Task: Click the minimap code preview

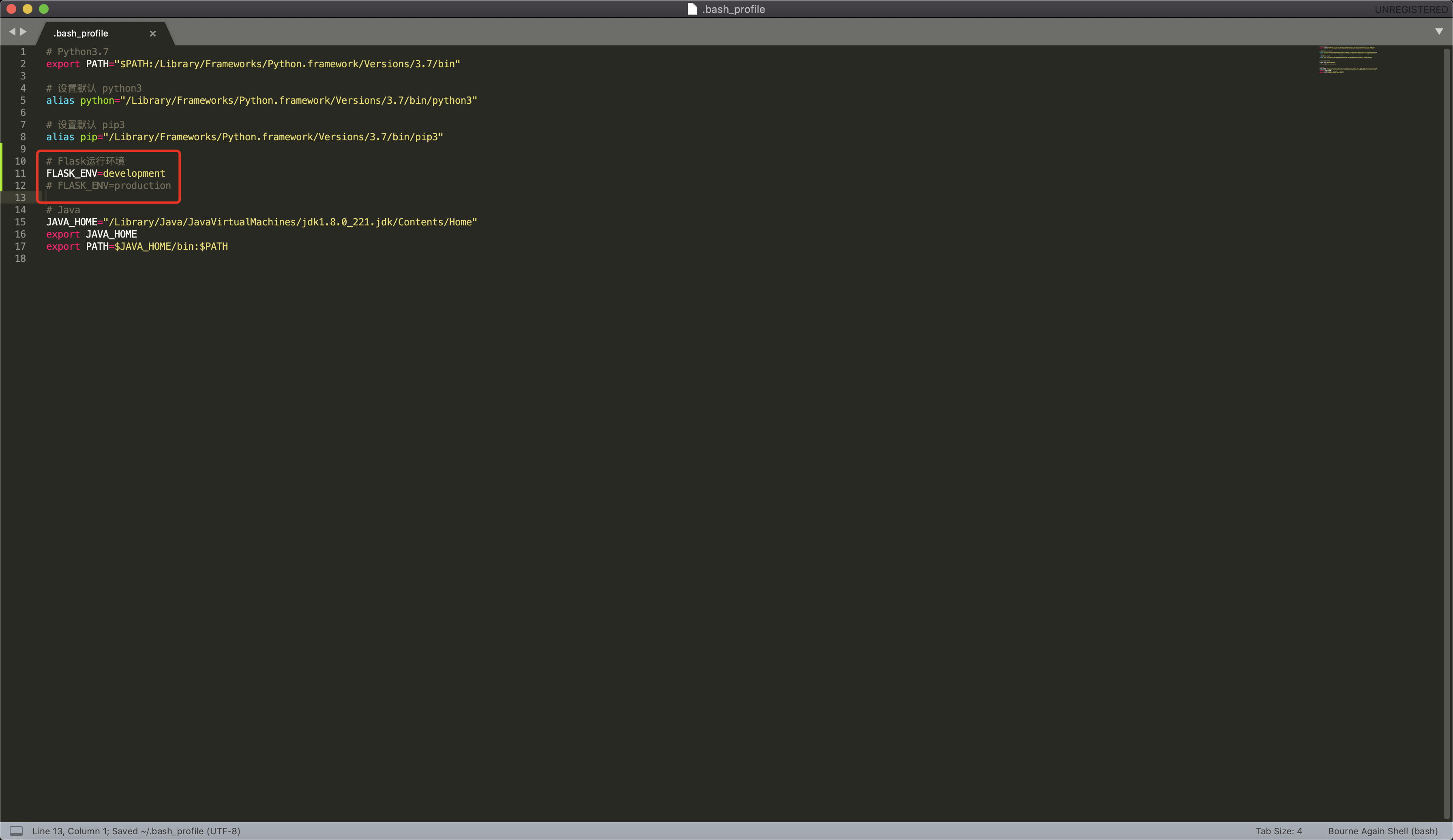Action: click(x=1347, y=59)
